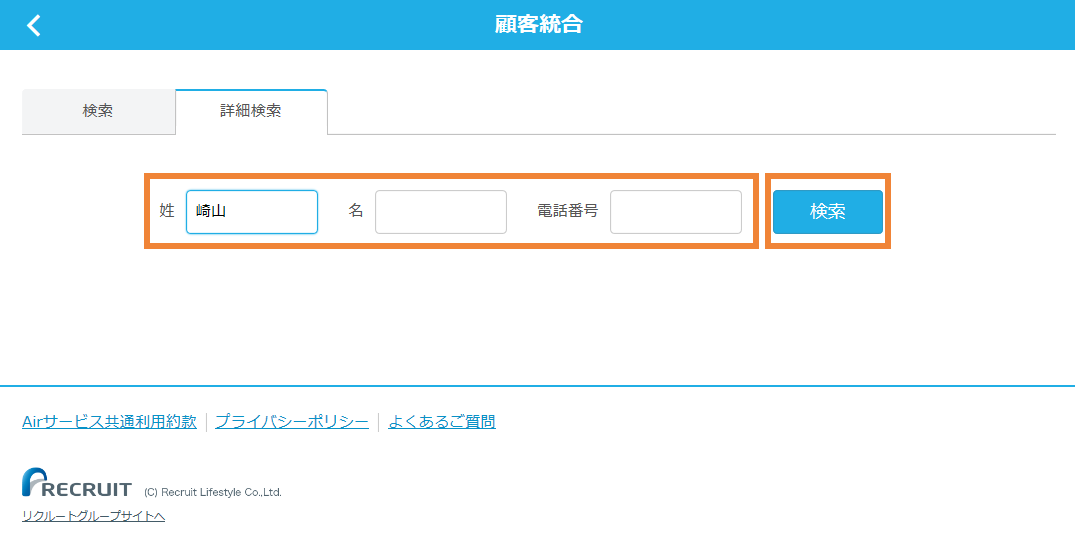Viewport: 1075px width, 543px height.
Task: Switch to the 検索 tab
Action: pyautogui.click(x=99, y=111)
